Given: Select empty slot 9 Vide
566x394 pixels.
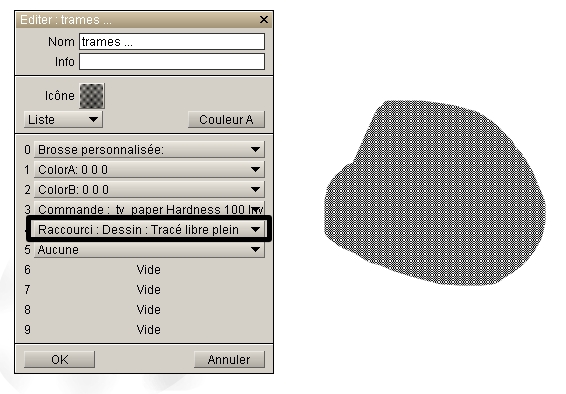Looking at the screenshot, I should 148,329.
